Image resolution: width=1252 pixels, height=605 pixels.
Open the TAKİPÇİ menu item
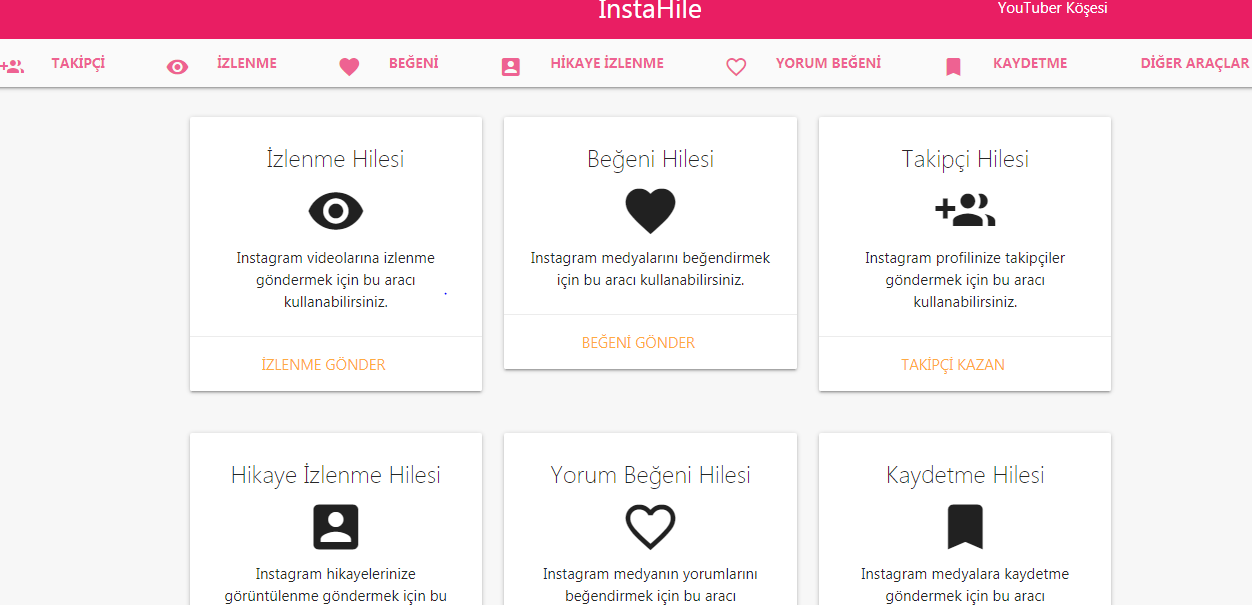click(x=78, y=63)
